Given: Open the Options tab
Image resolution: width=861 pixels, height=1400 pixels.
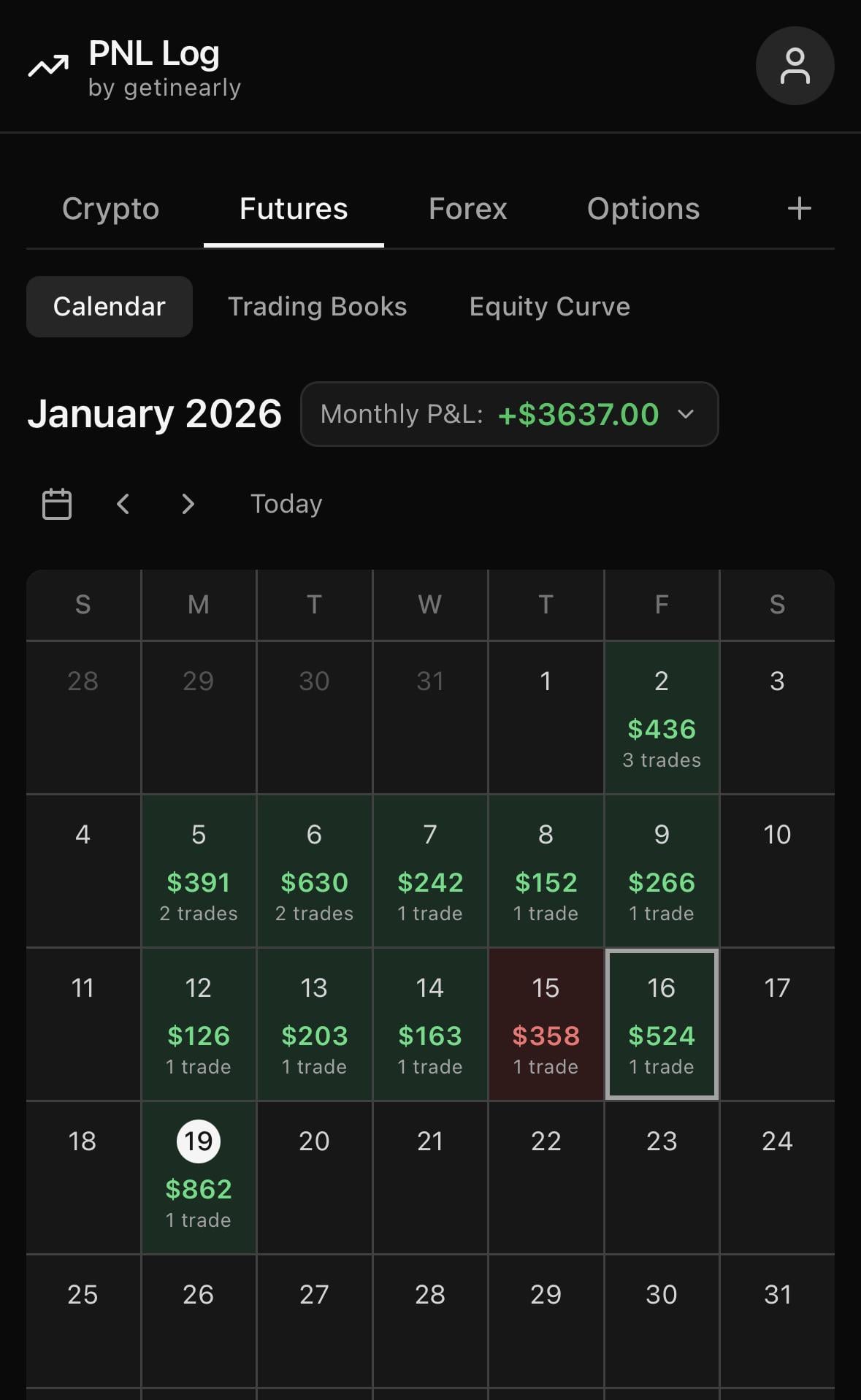Looking at the screenshot, I should (x=643, y=209).
